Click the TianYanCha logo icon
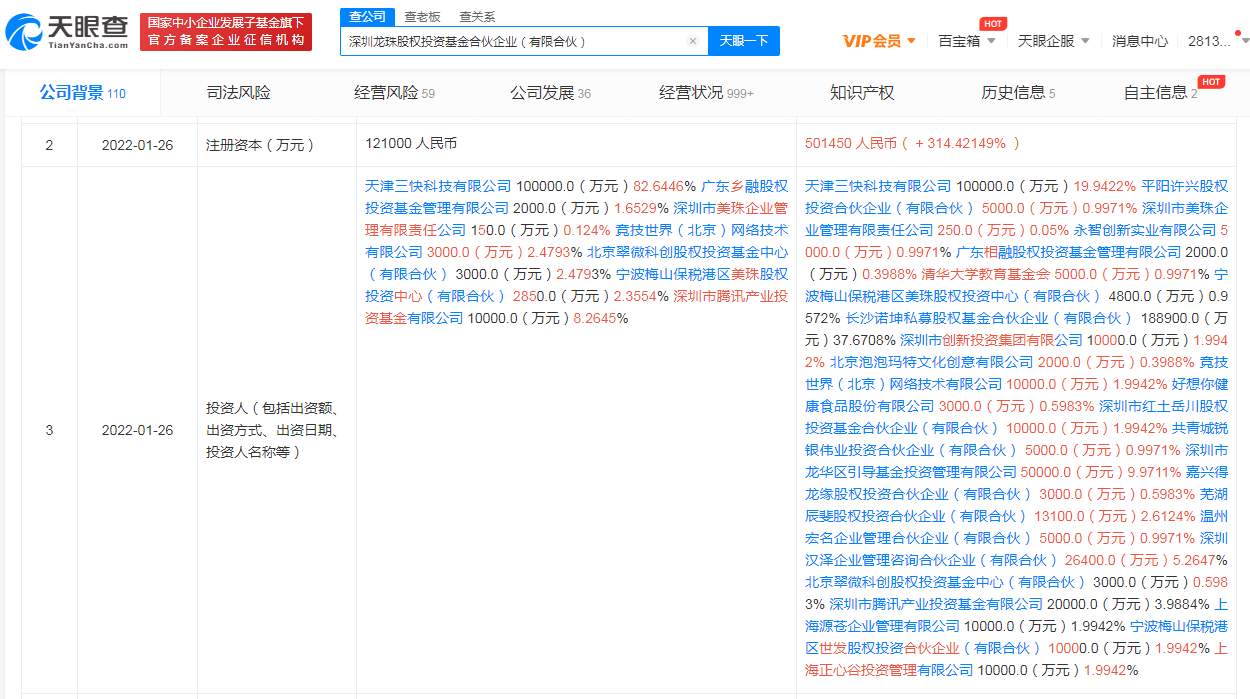Viewport: 1250px width, 699px height. pos(25,32)
